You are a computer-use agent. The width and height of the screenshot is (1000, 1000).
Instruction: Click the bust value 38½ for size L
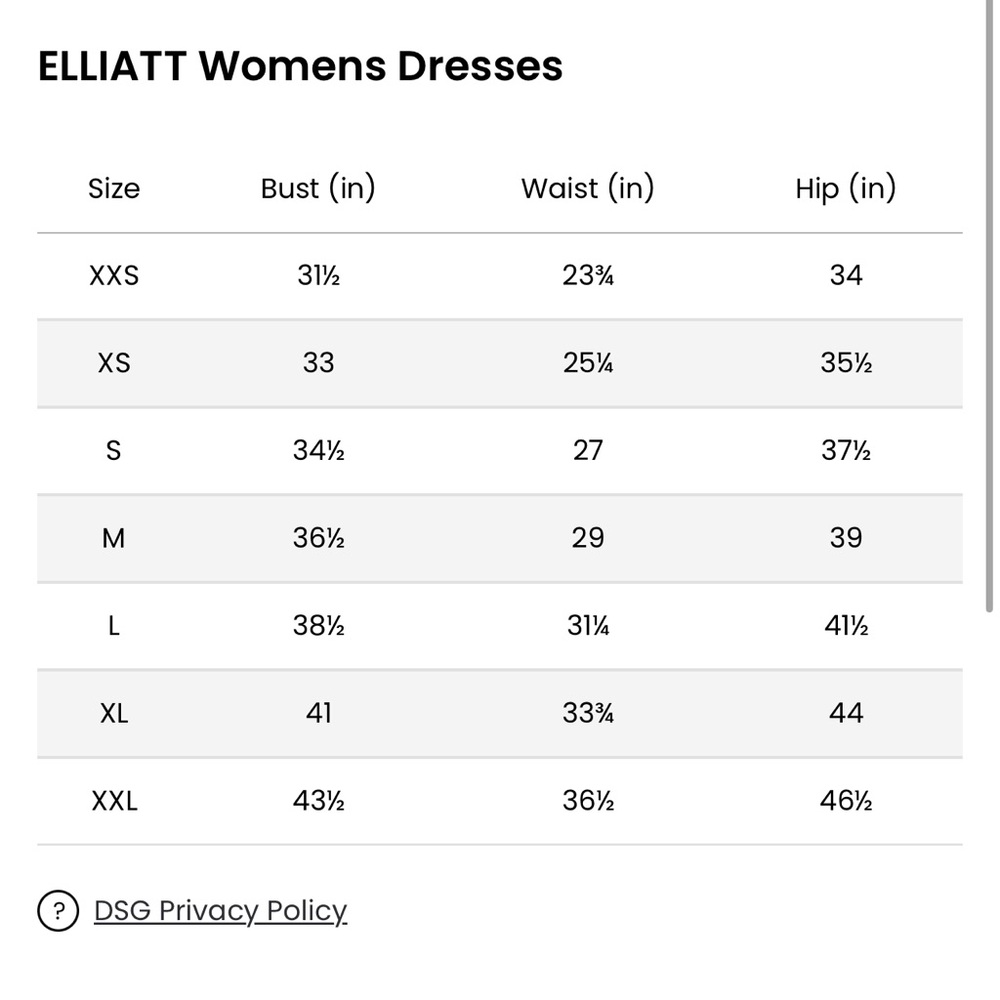tap(318, 625)
